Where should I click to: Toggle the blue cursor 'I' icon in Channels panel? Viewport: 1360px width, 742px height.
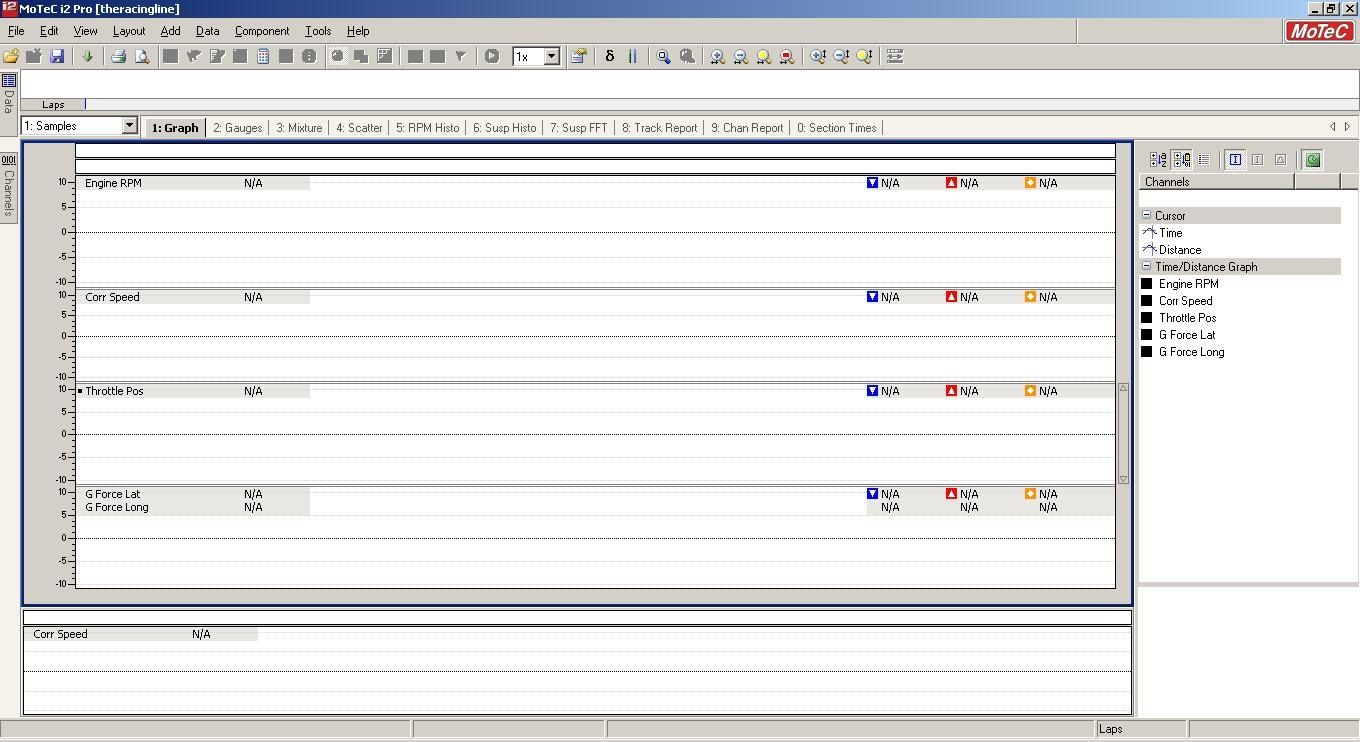click(1235, 160)
